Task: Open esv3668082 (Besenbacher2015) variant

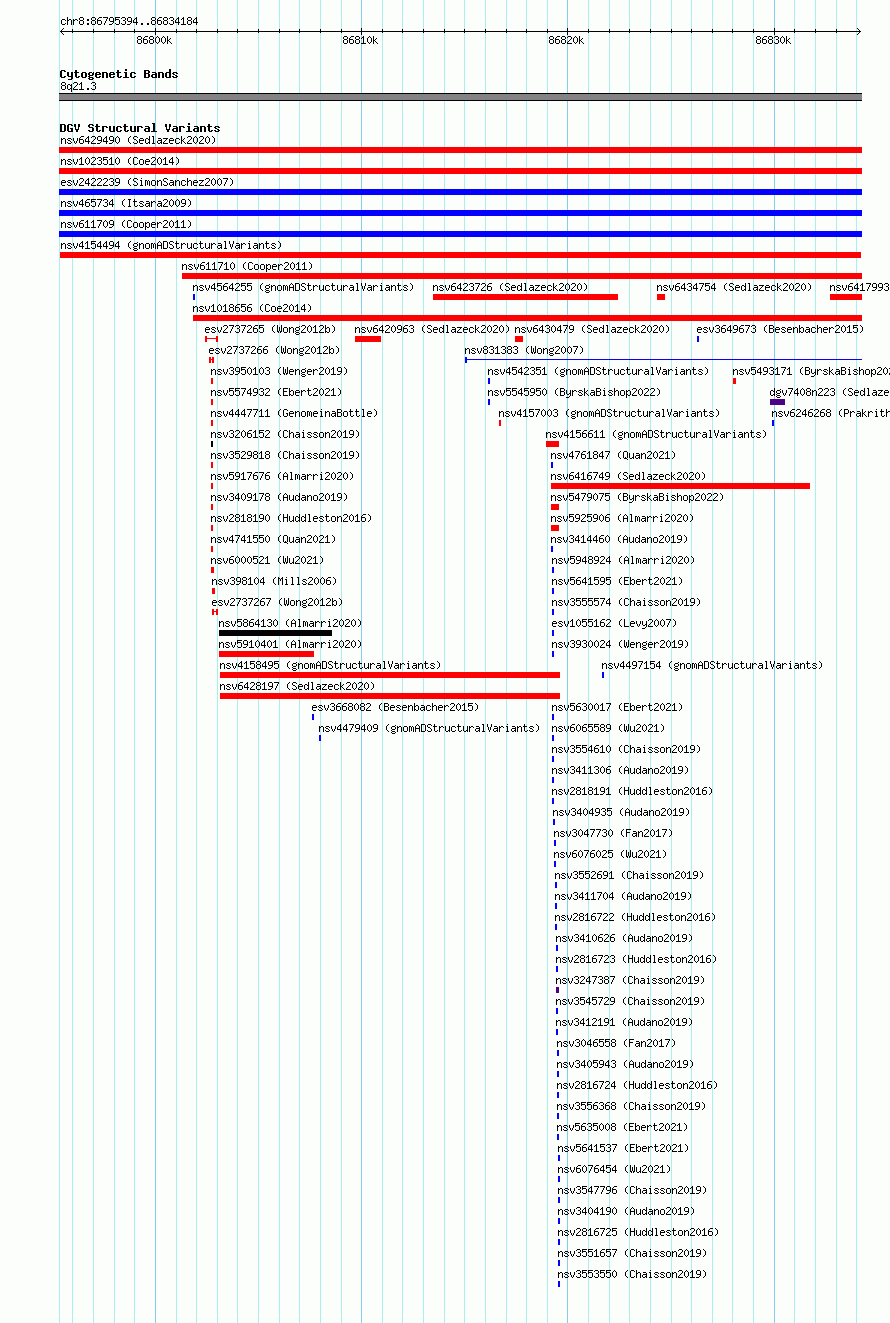Action: pos(395,708)
